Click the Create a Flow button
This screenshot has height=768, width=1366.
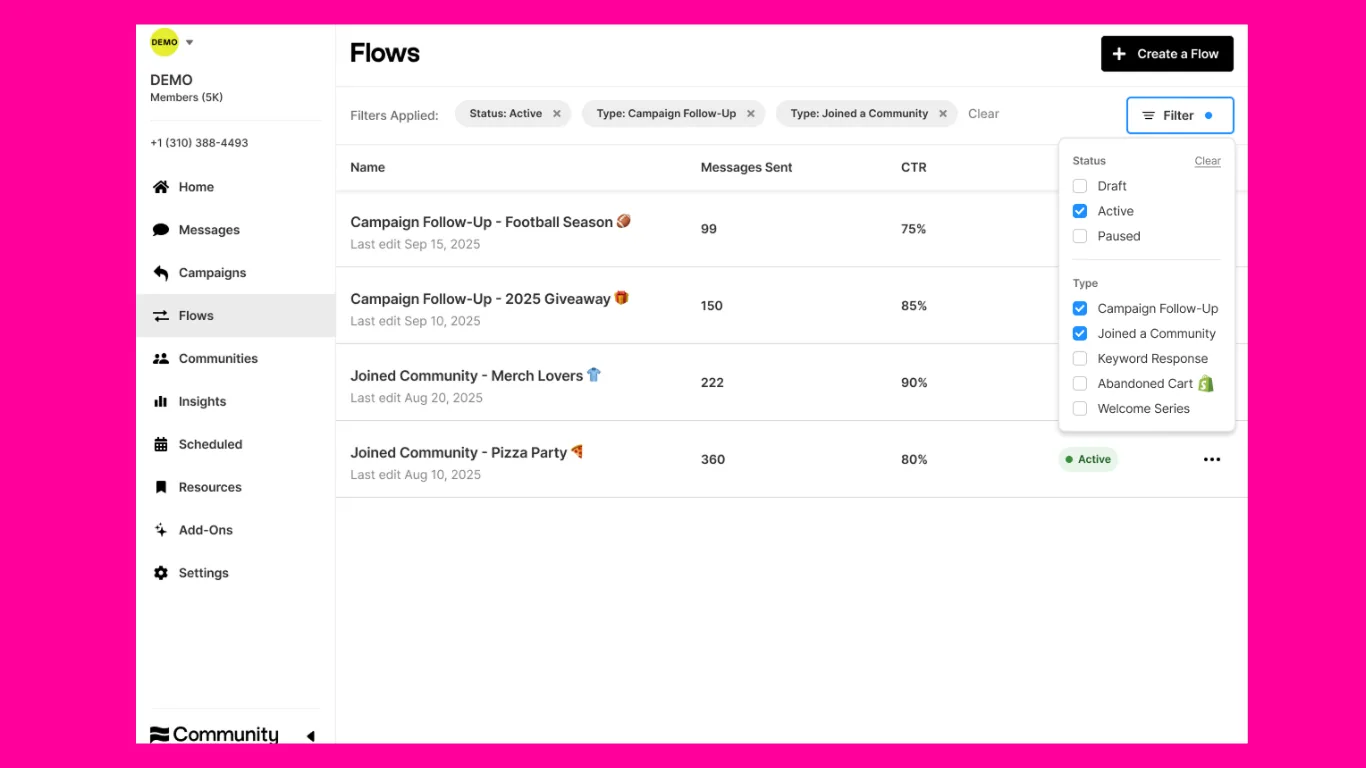pos(1166,54)
